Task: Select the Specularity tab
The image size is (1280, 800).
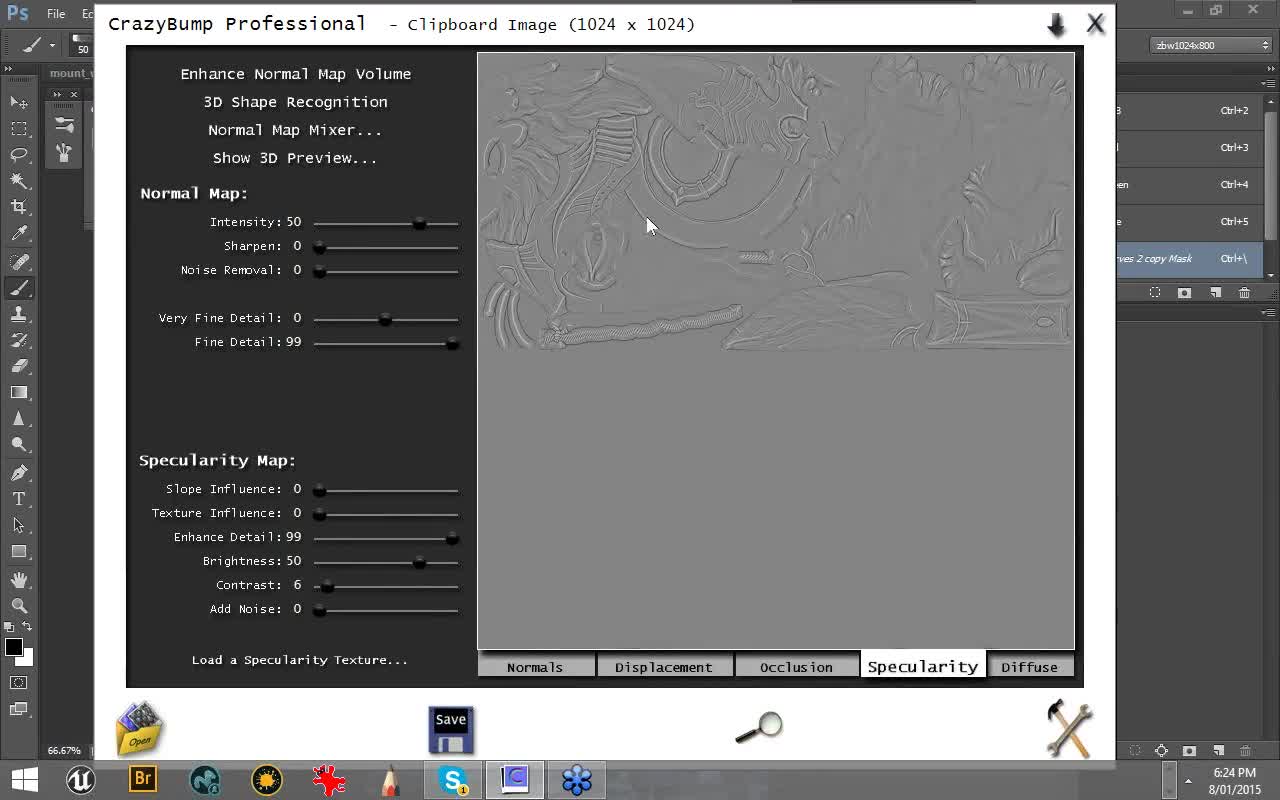Action: click(x=923, y=666)
